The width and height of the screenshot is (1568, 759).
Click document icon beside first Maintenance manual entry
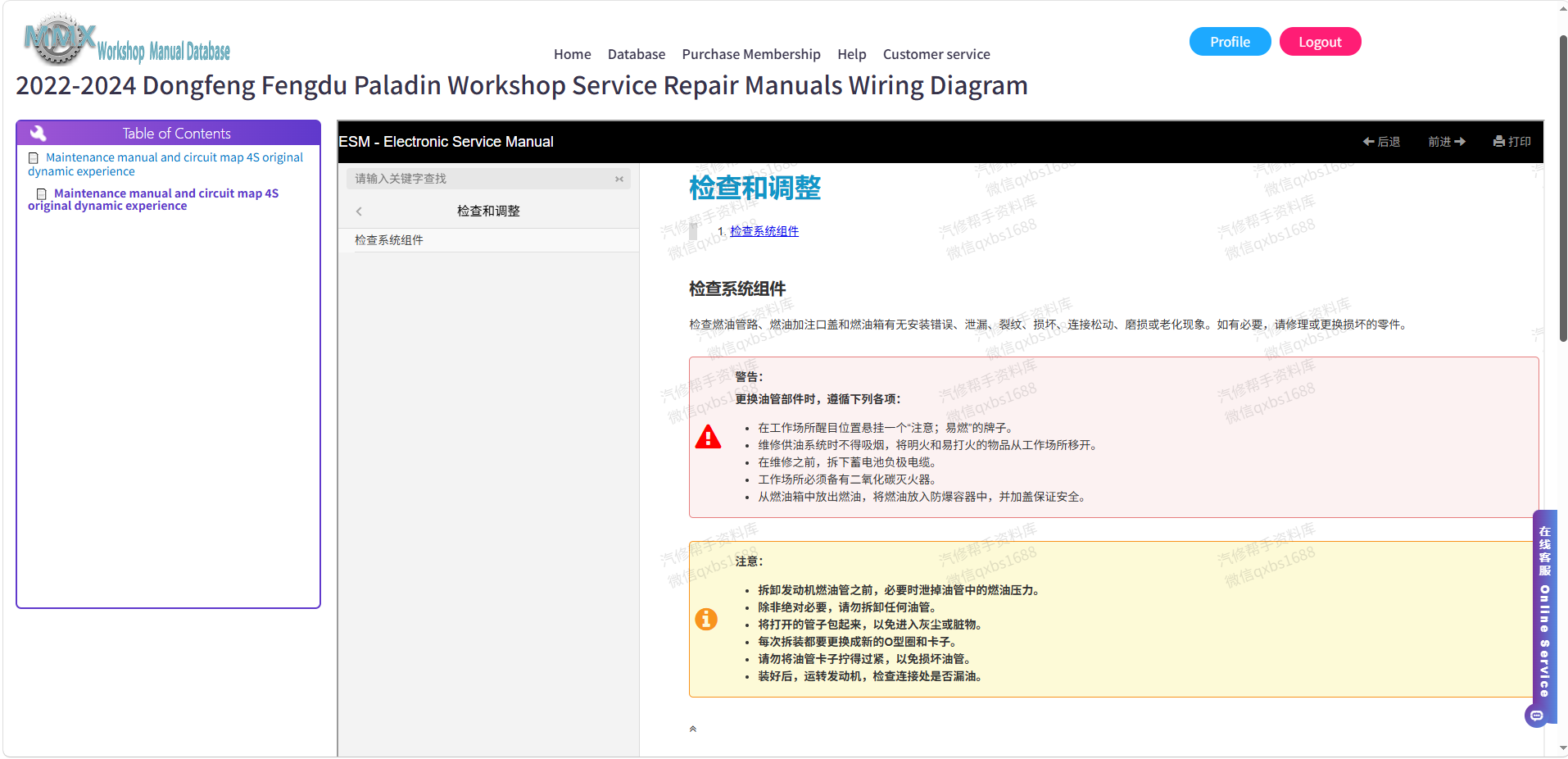(x=34, y=157)
